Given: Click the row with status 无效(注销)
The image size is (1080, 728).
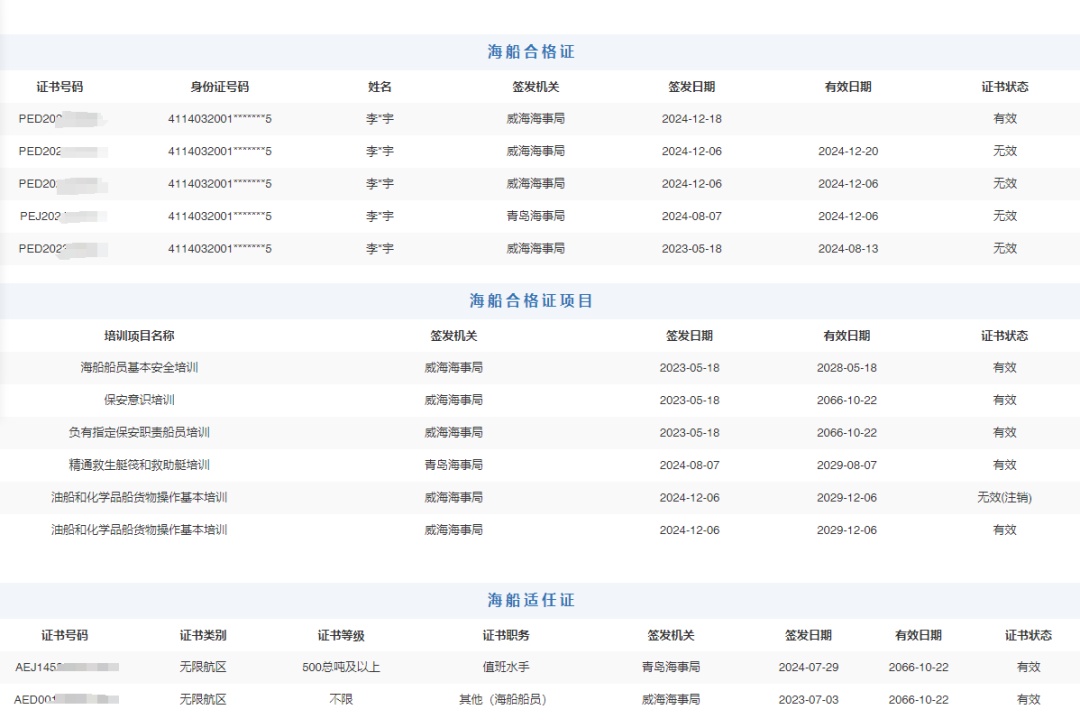Looking at the screenshot, I should pos(1005,497).
